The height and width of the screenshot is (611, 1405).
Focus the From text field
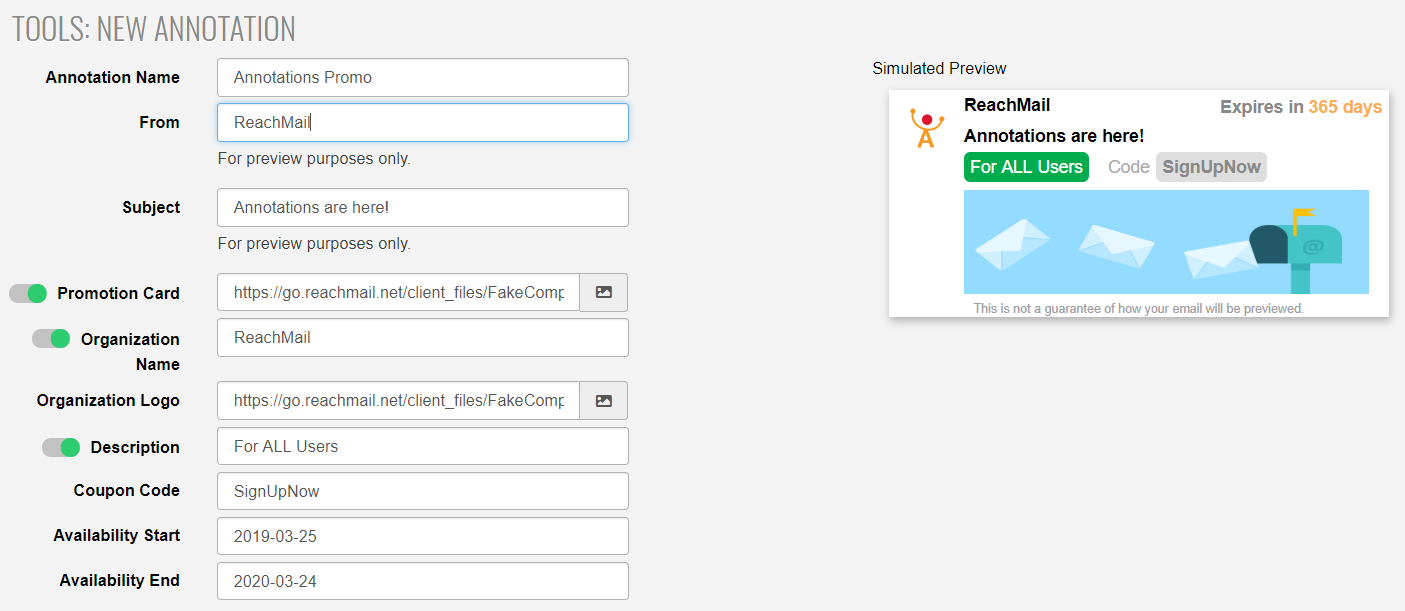click(422, 123)
